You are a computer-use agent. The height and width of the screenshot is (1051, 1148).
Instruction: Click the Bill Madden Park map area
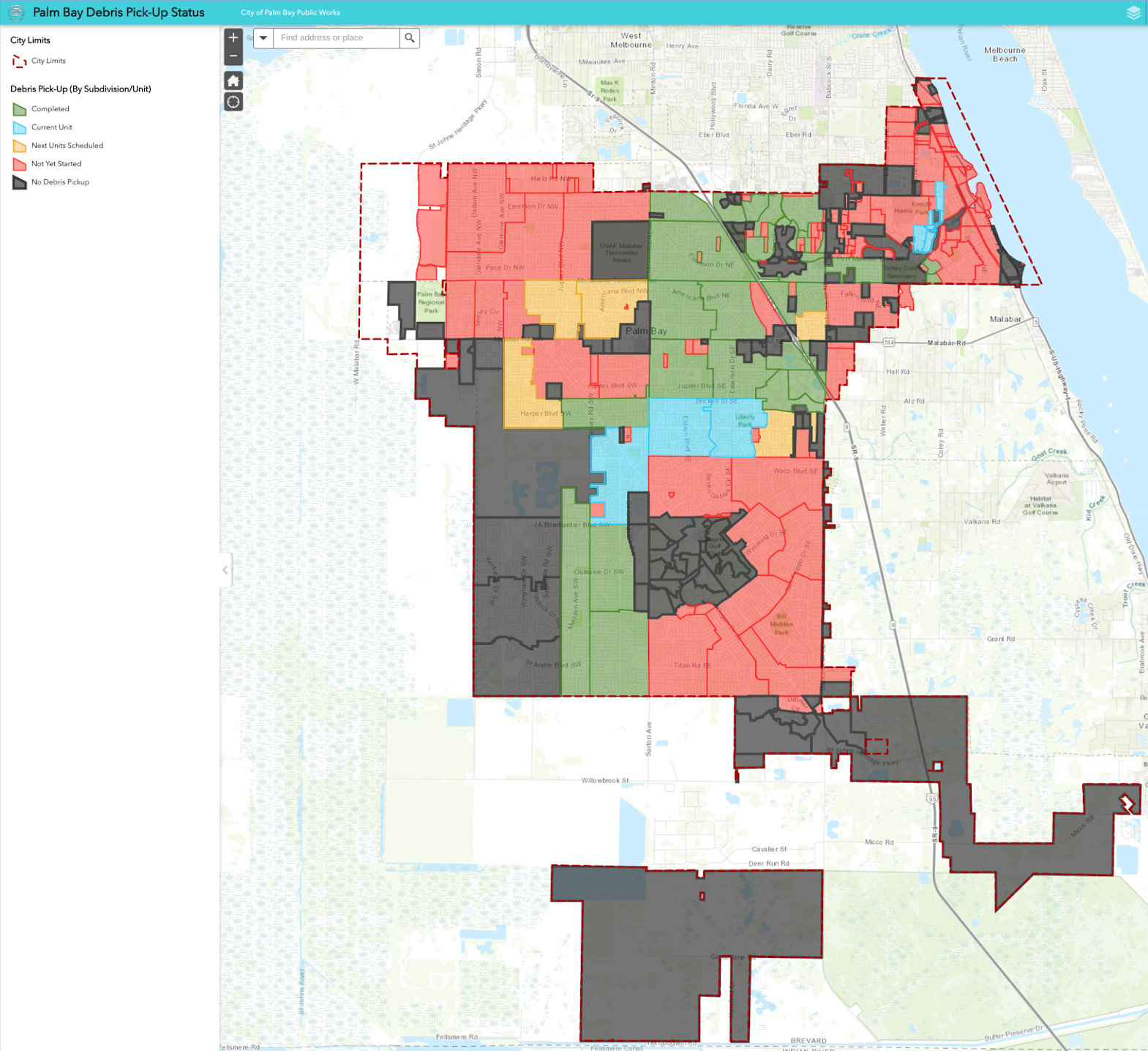(781, 624)
